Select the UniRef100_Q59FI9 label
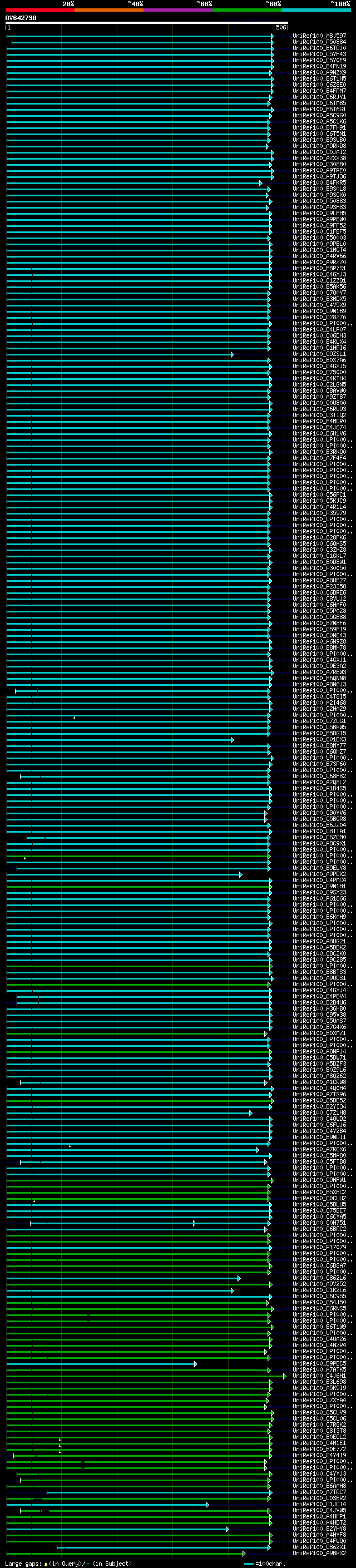 point(319,630)
